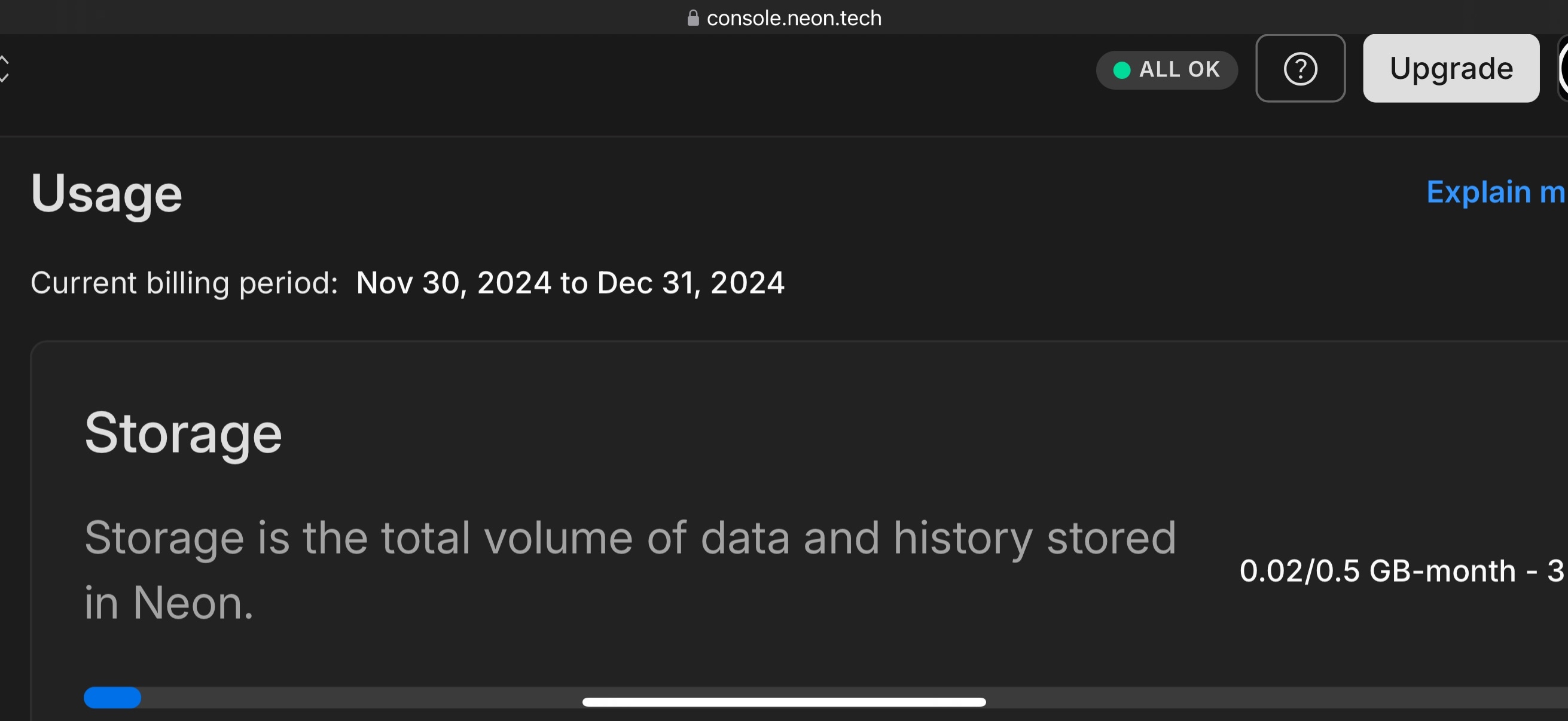Screen dimensions: 1568x721
Task: Click the words 'in Neon.' in description
Action: point(169,603)
